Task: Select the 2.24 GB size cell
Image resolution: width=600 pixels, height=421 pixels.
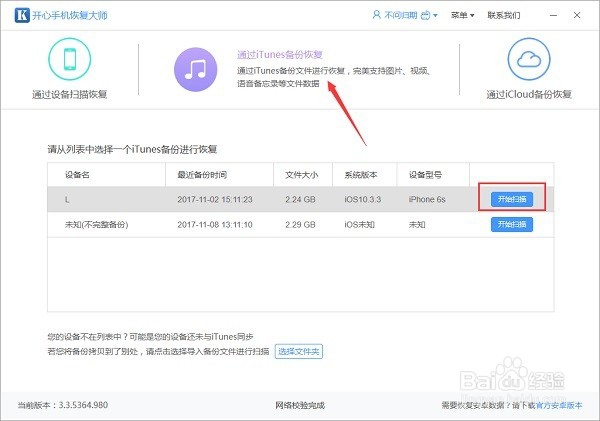Action: coord(300,199)
